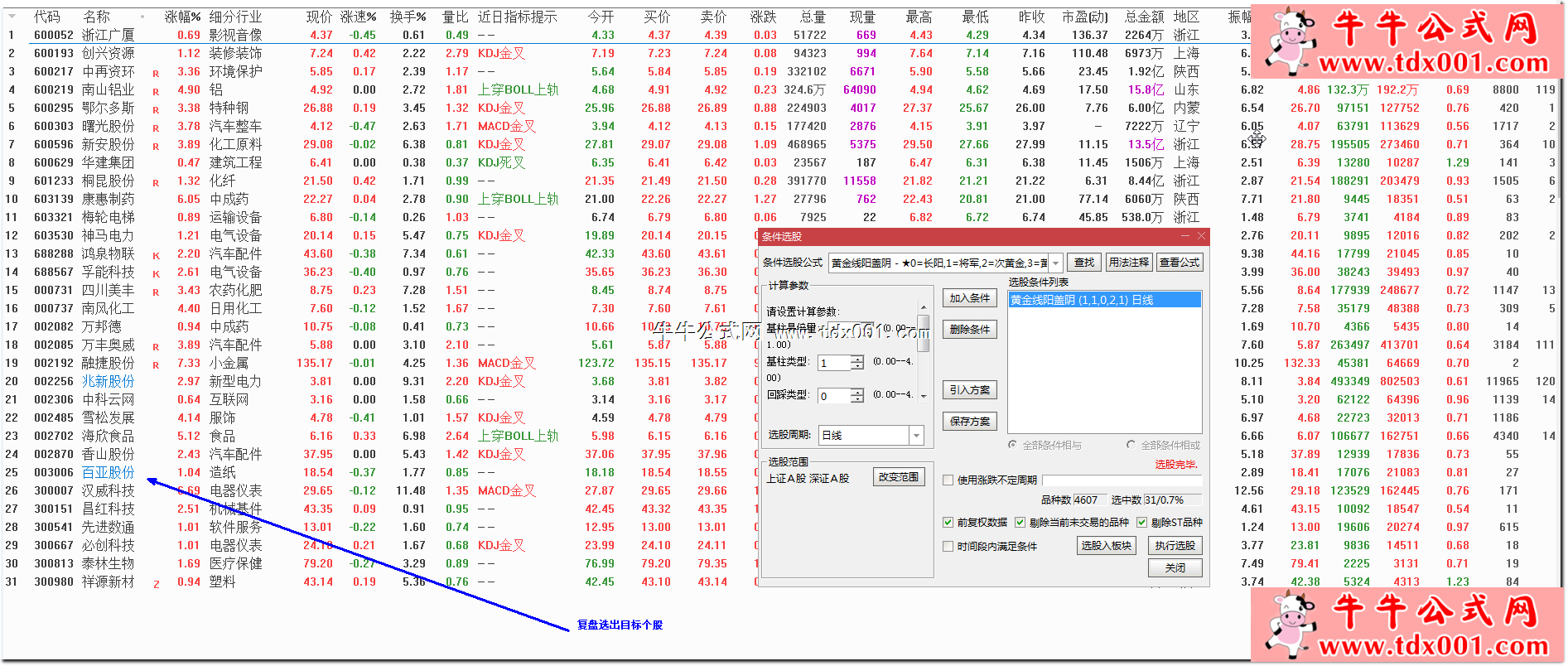Enable 使用涨跌不定周期 checkbox
Screen dimensions: 1568x666
click(x=948, y=480)
